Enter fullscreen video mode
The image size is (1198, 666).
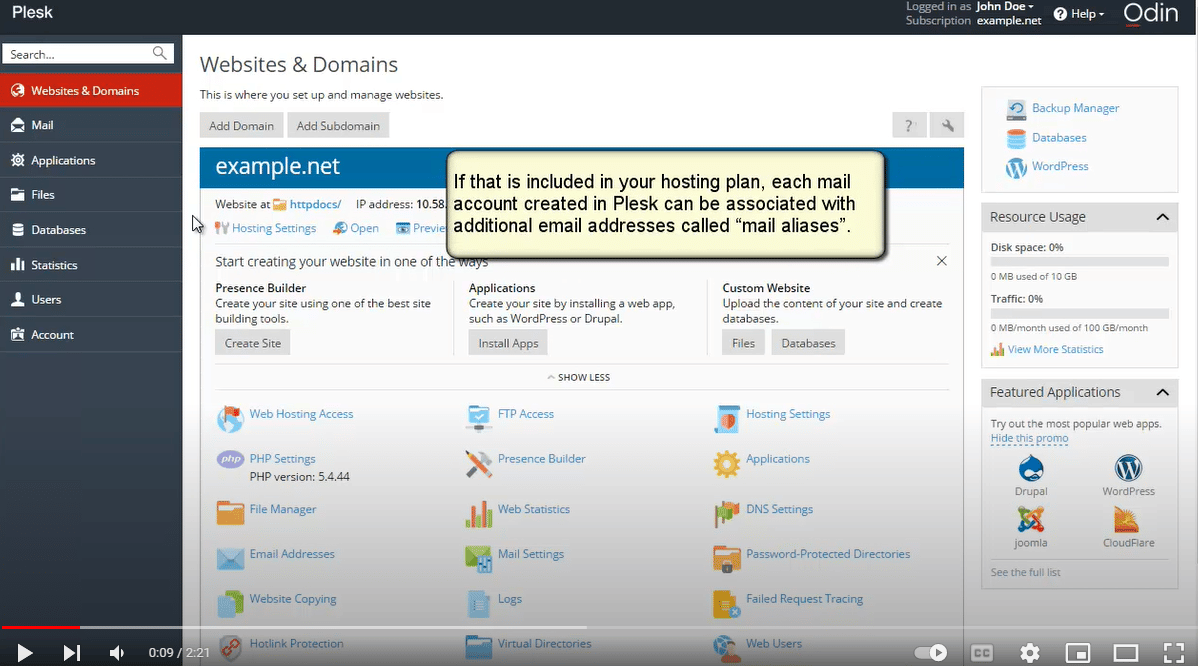point(1173,652)
